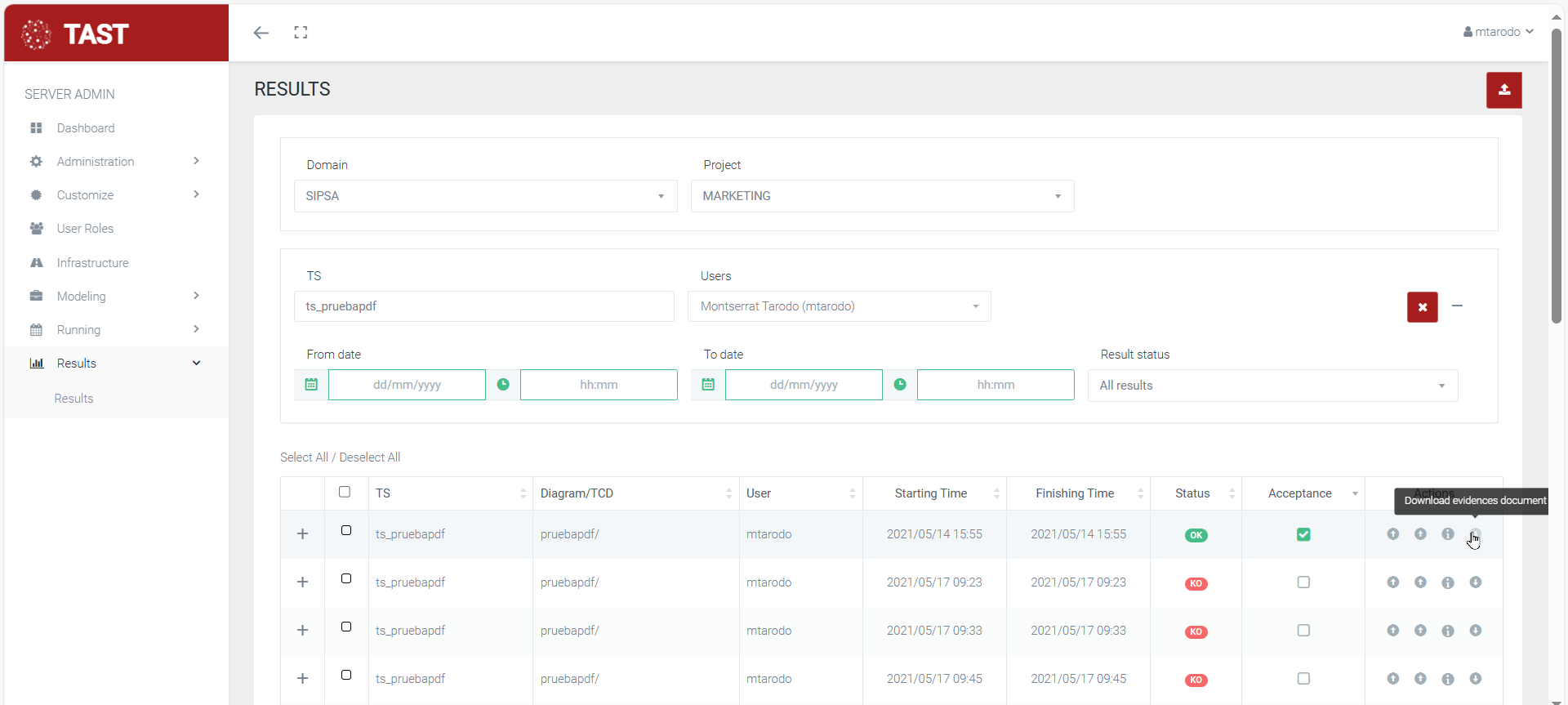
Task: Click the red upload button near Results heading
Action: point(1503,90)
